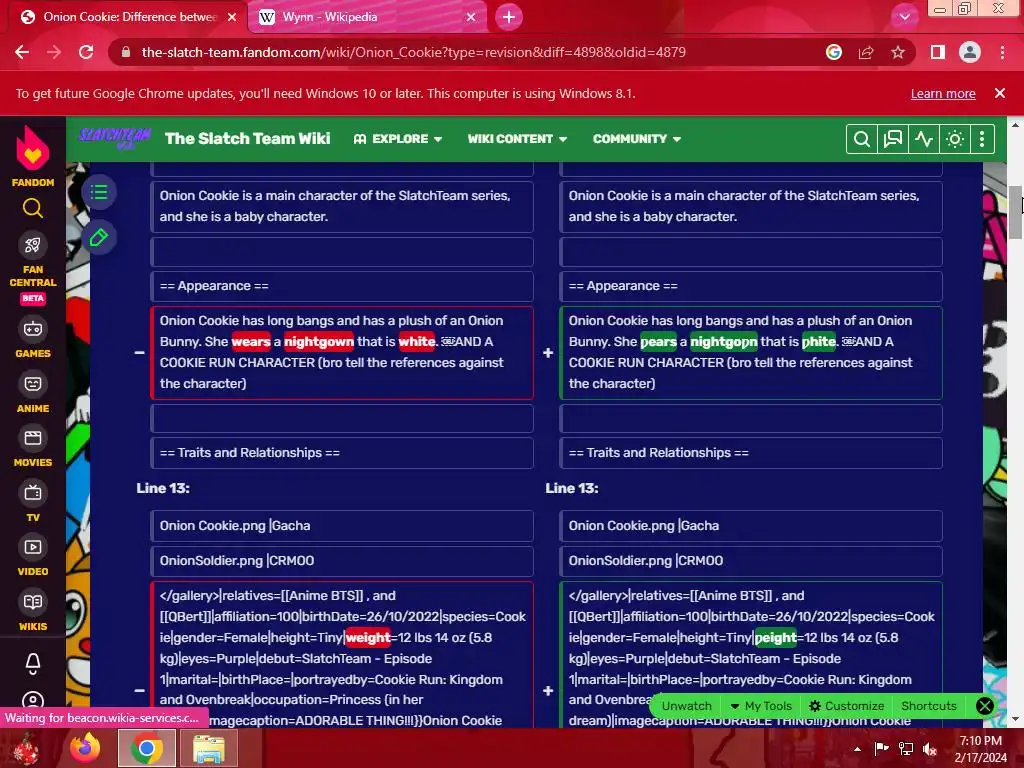Click right 'OnionSoldier.png |CRMOO' line
This screenshot has height=768, width=1024.
pos(750,560)
